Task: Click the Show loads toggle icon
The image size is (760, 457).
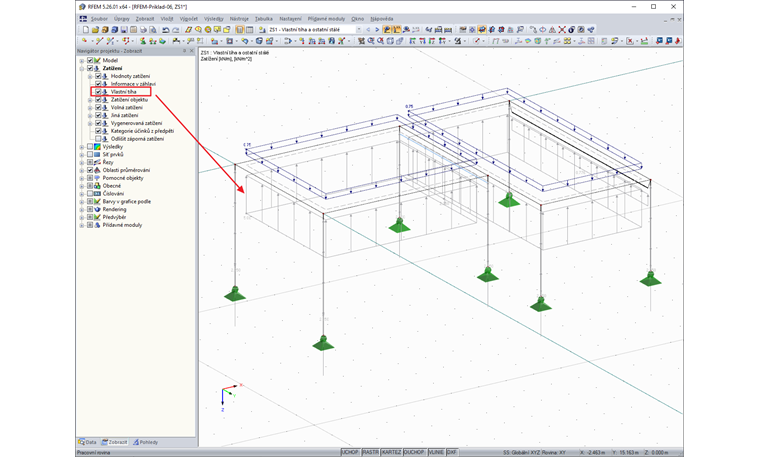Action: [387, 30]
